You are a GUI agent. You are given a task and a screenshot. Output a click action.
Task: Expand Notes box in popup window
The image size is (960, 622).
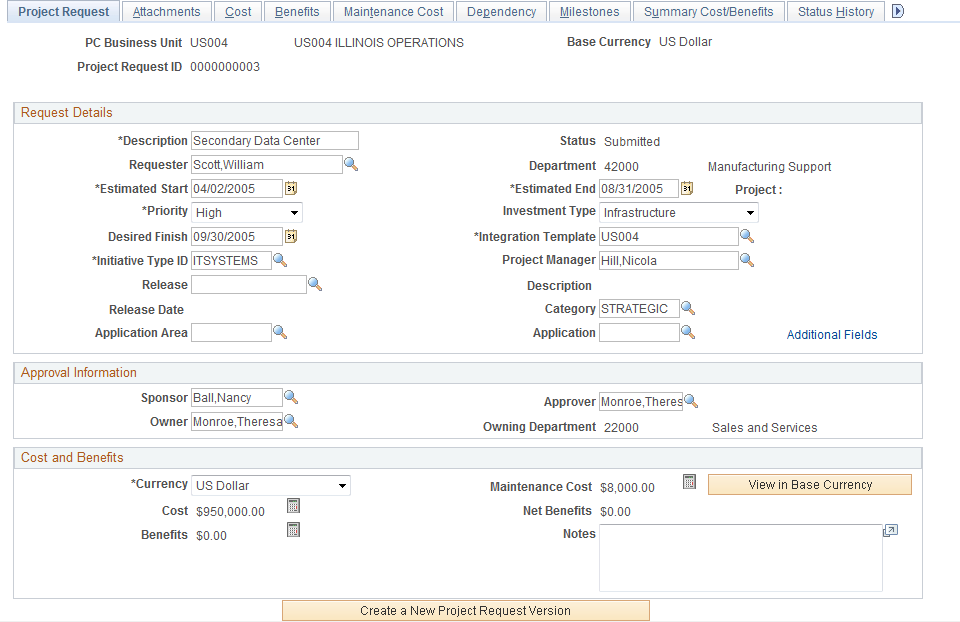point(890,530)
